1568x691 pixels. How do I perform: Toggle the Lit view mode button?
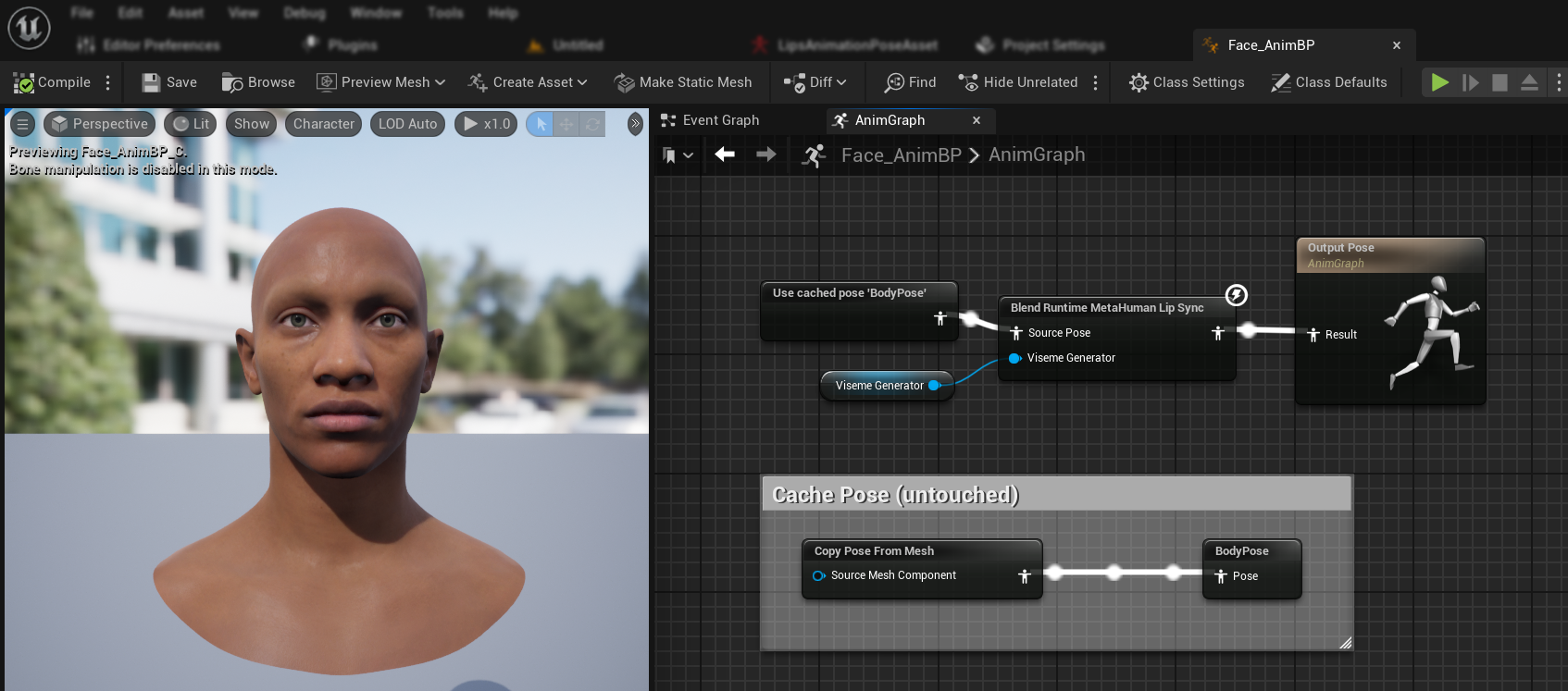191,124
